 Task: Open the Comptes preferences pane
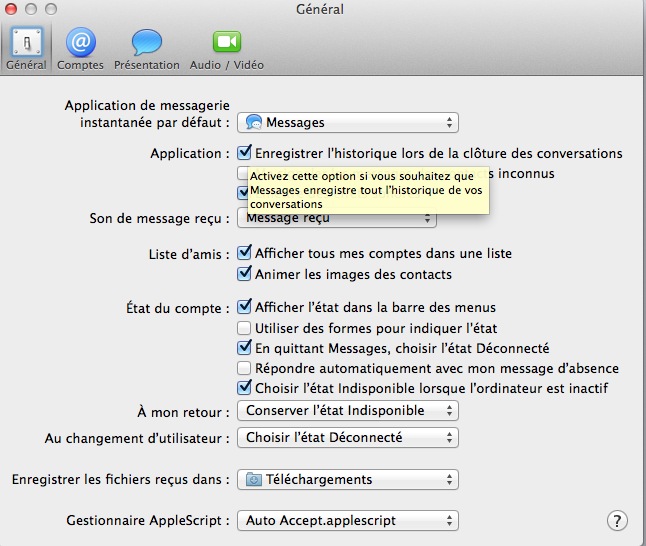[80, 42]
